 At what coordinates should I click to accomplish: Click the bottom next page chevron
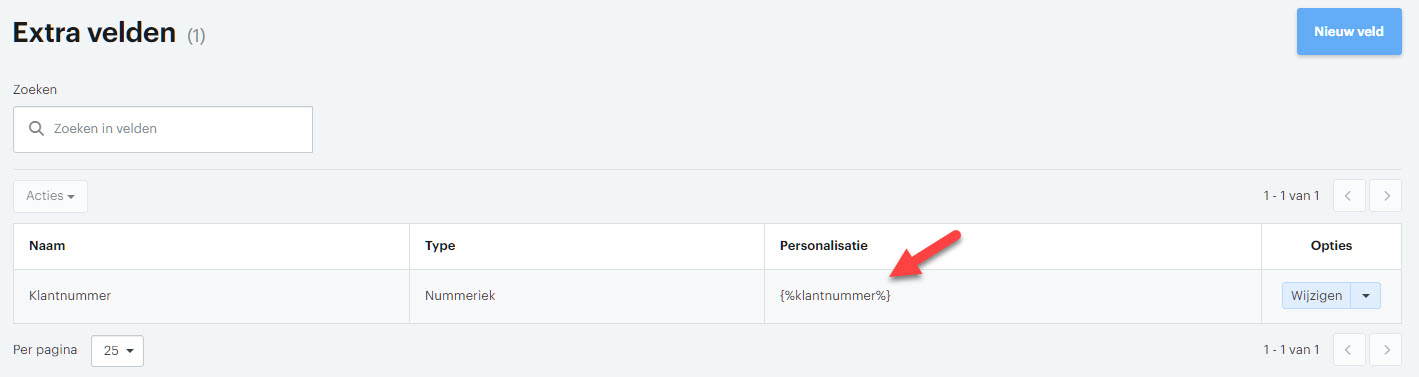click(1386, 350)
